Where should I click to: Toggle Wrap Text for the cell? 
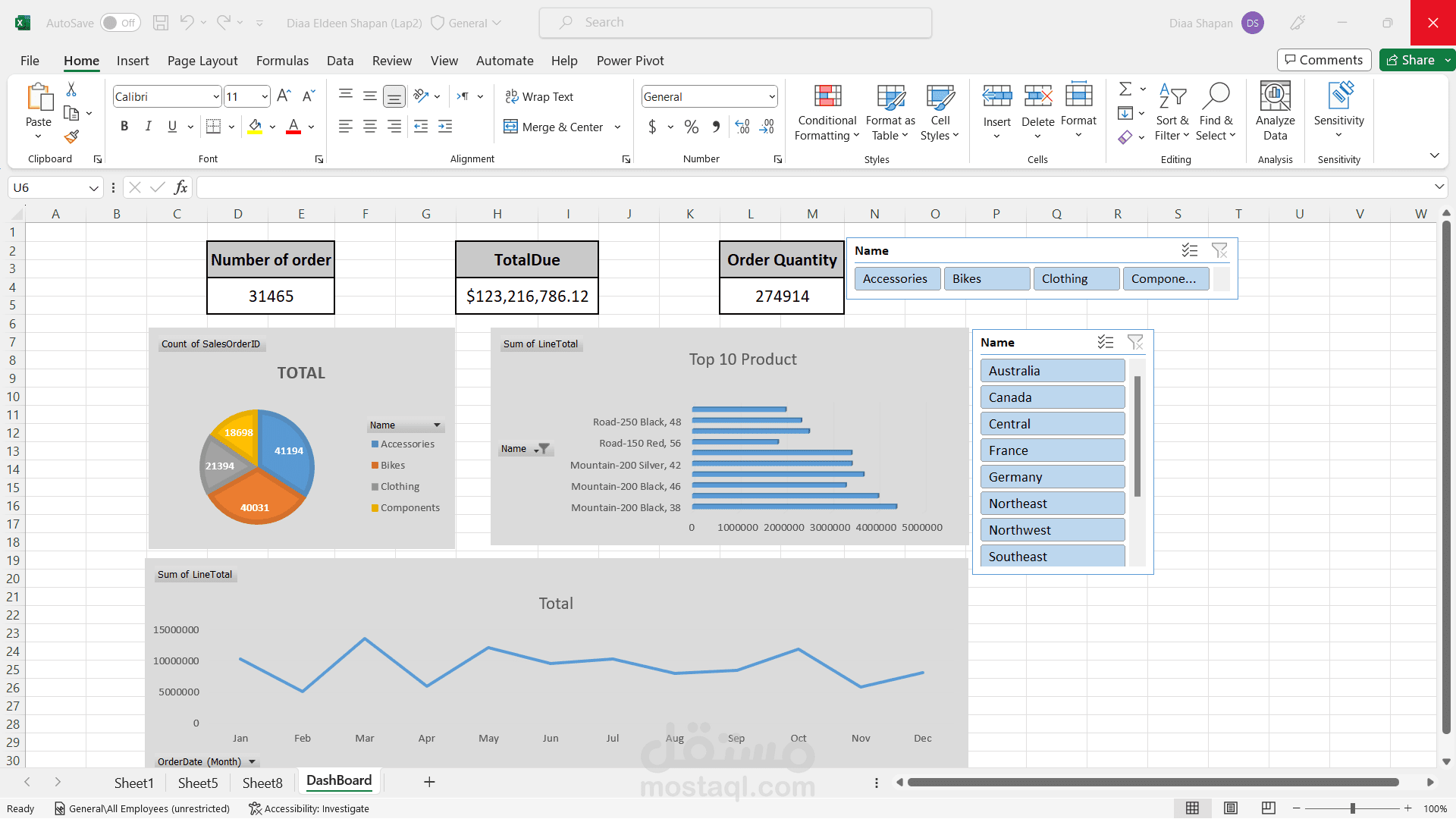coord(539,96)
